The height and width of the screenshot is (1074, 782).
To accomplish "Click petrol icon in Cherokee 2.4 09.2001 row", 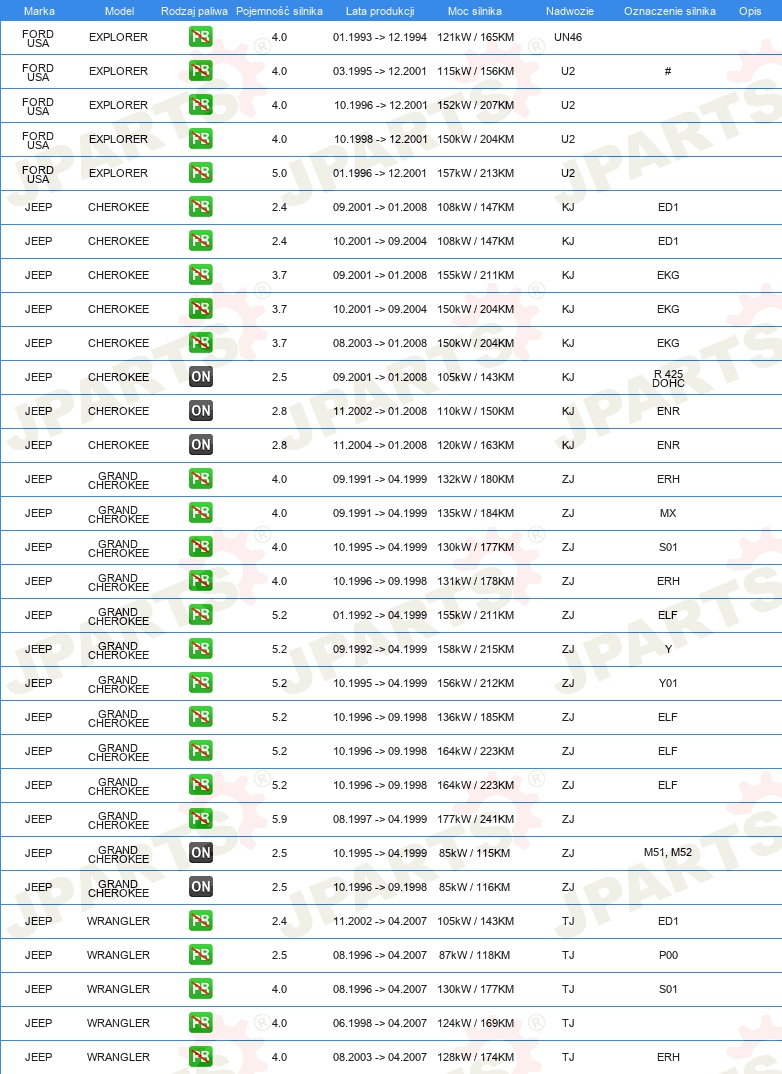I will click(201, 207).
